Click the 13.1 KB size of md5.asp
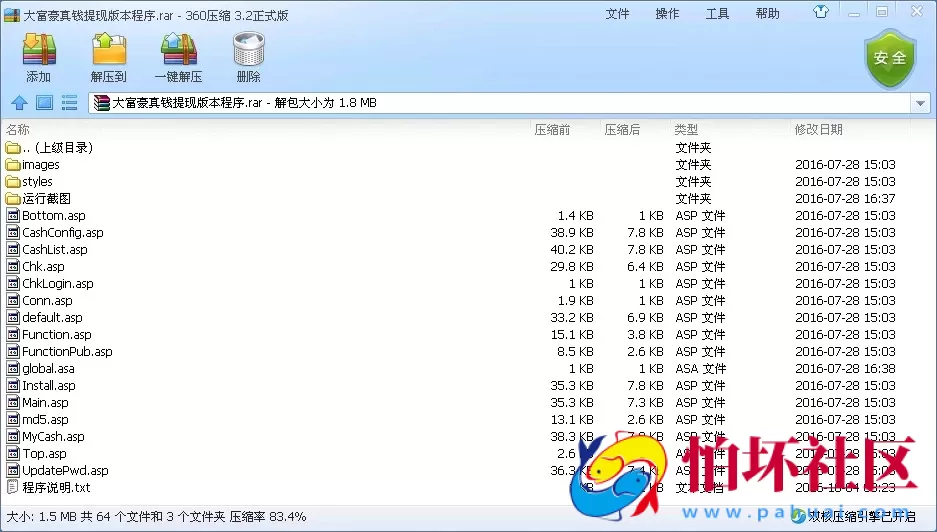937x532 pixels. point(572,420)
